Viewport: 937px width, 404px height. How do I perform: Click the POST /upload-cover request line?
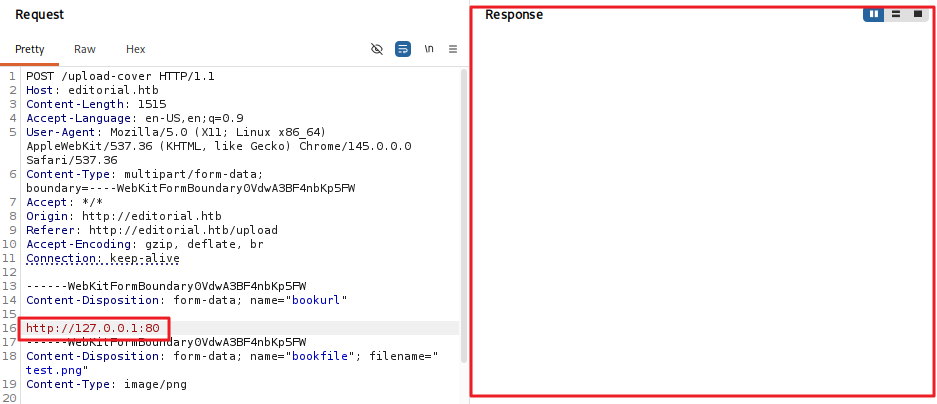(120, 76)
